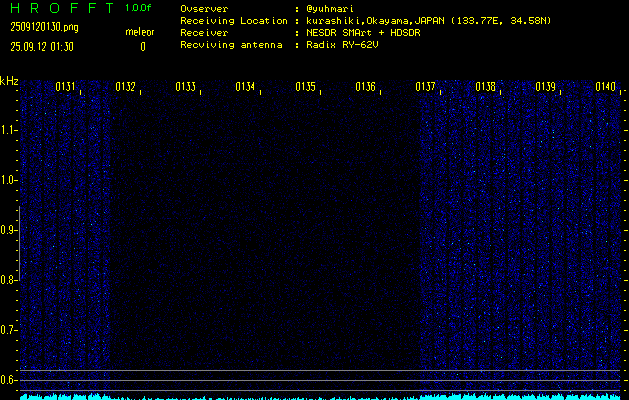Click the 0135 time marker
This screenshot has height=400, width=629.
coord(305,87)
